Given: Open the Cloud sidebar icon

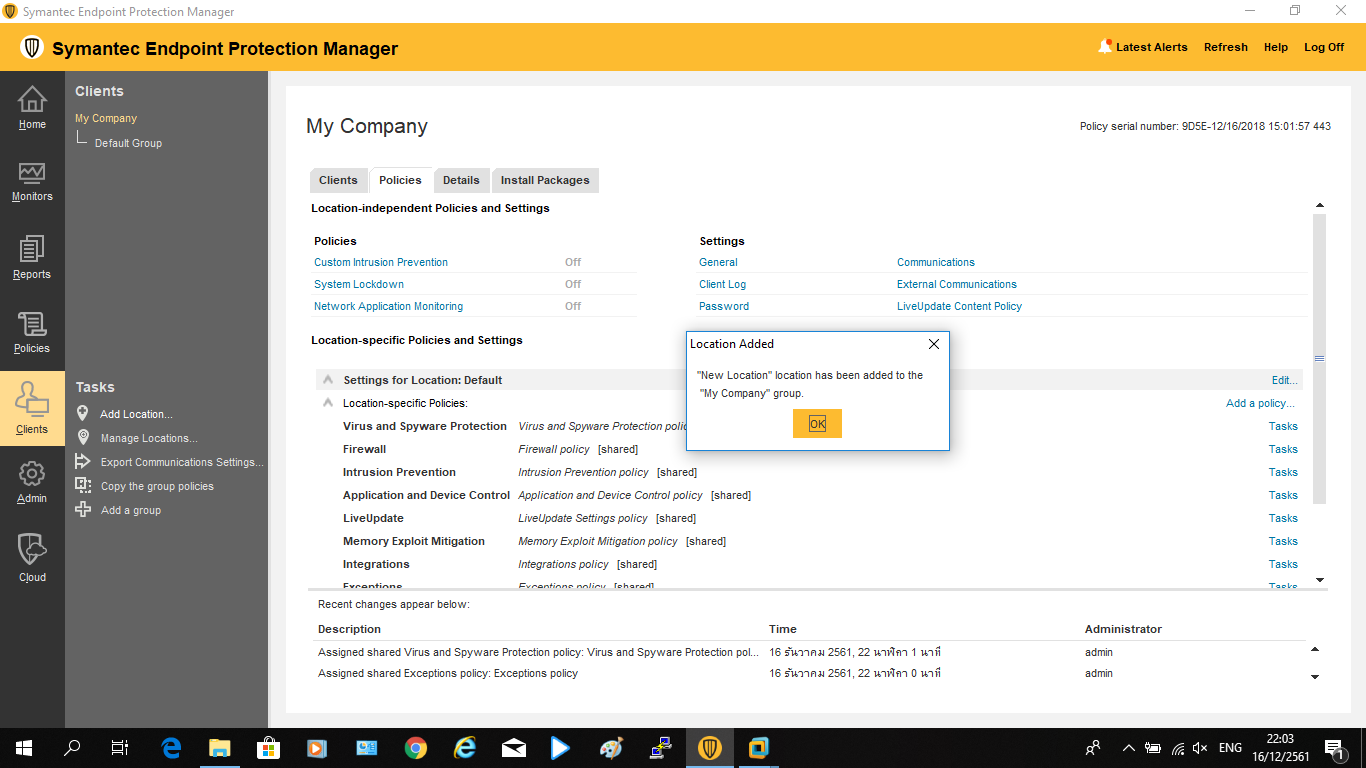Looking at the screenshot, I should click(32, 550).
